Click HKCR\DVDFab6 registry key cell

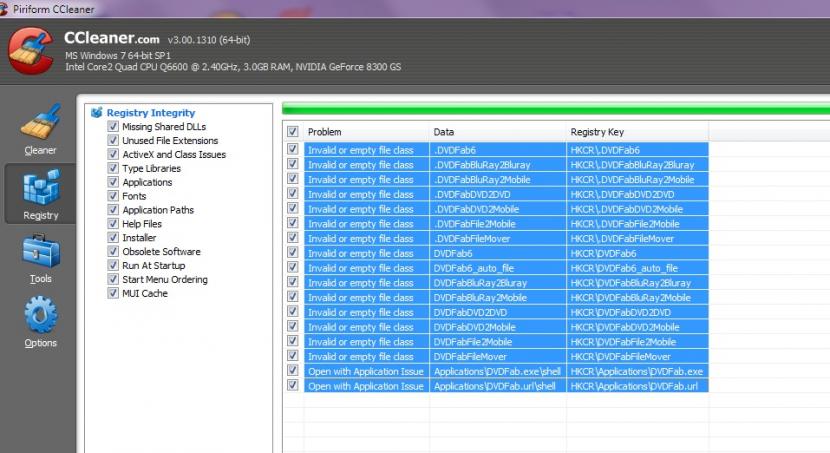coord(637,253)
